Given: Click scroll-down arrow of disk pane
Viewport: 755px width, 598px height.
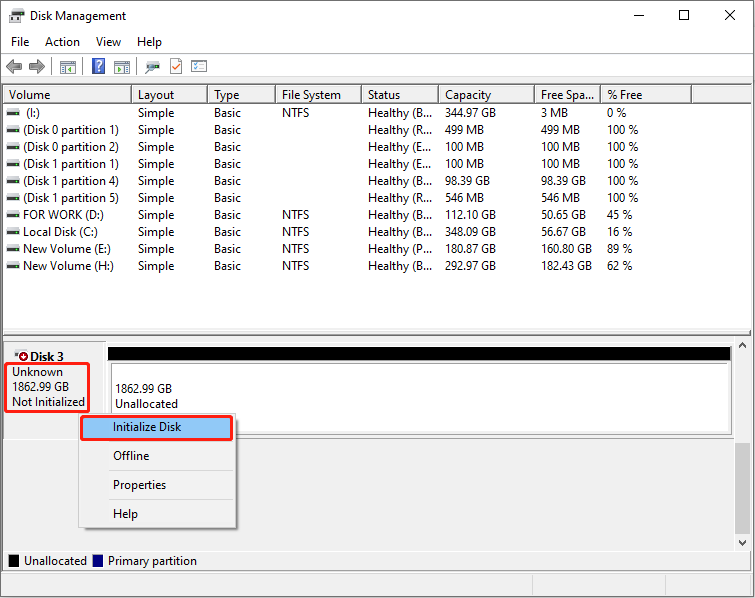Looking at the screenshot, I should (742, 543).
